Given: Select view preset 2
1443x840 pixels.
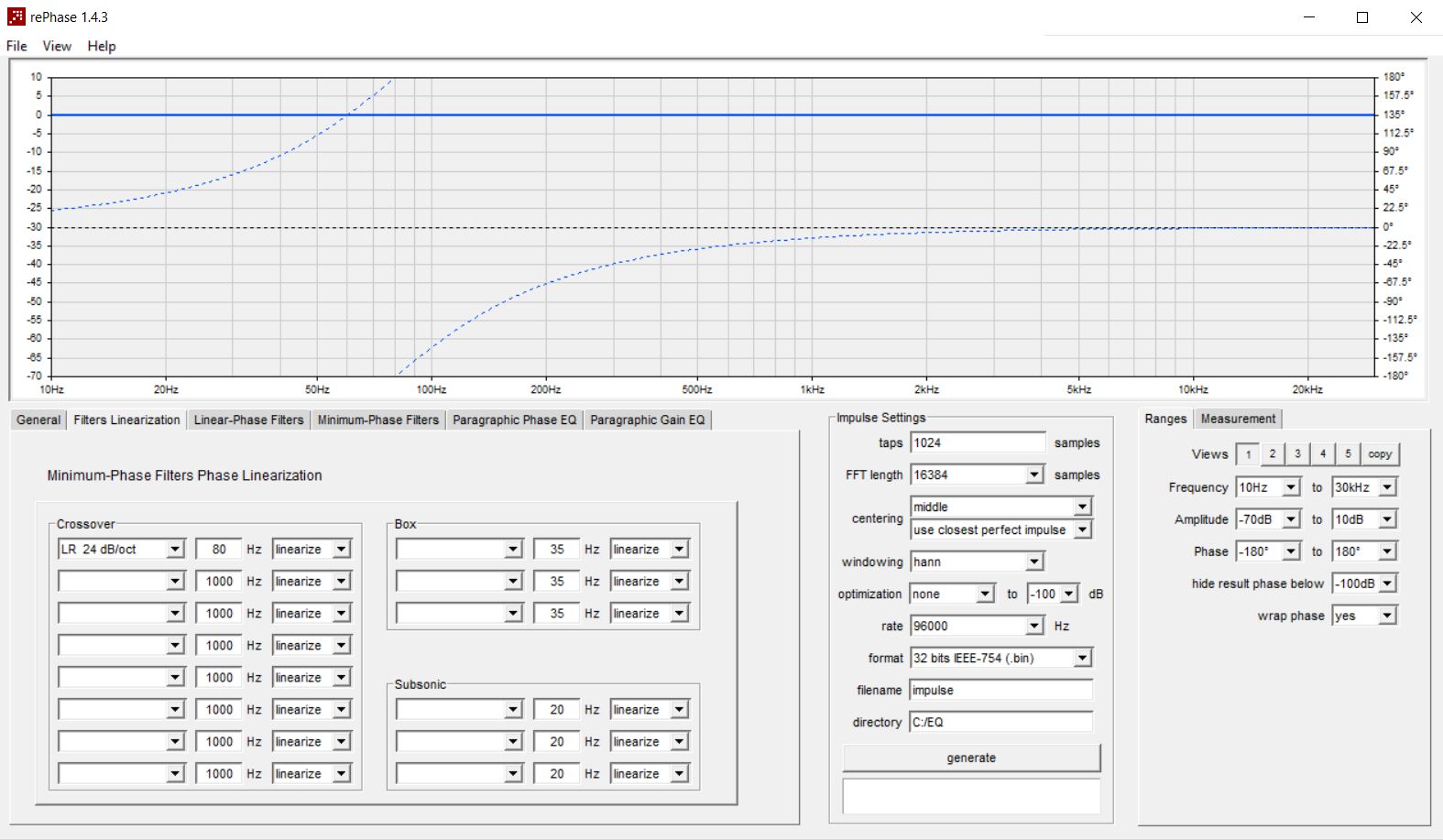Looking at the screenshot, I should 1273,454.
